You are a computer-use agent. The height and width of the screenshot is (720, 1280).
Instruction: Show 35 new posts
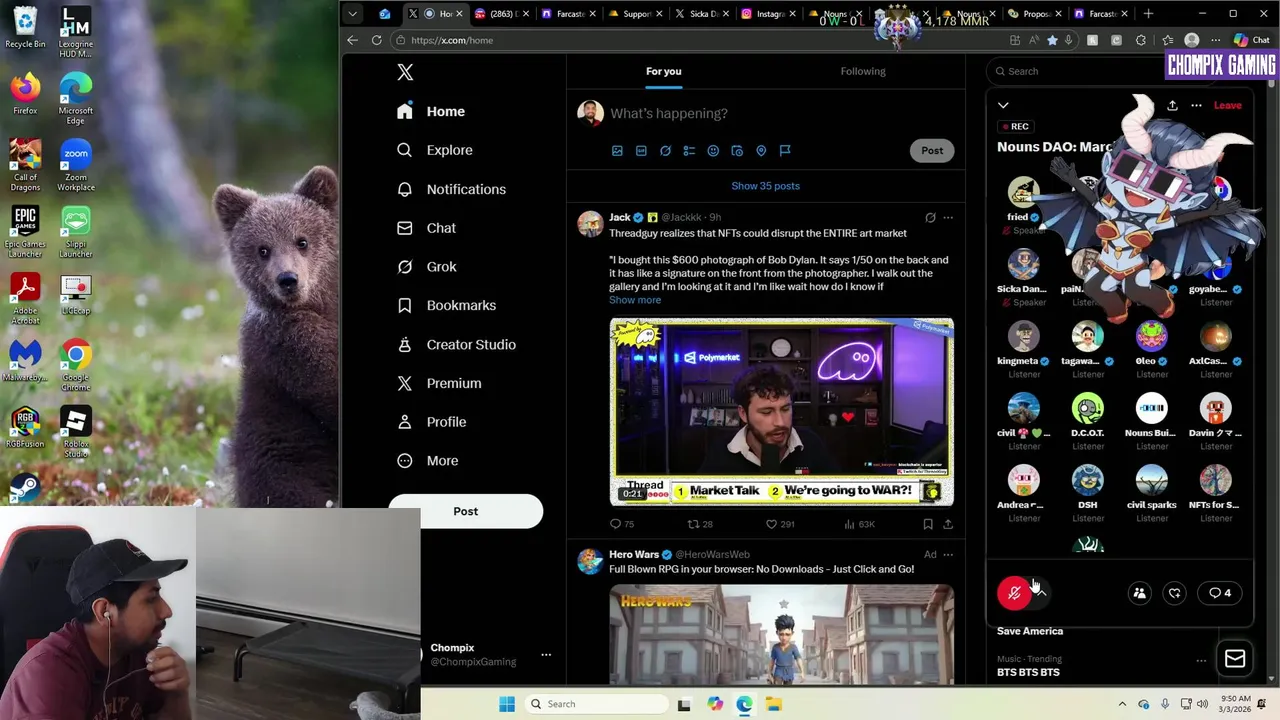[x=765, y=186]
